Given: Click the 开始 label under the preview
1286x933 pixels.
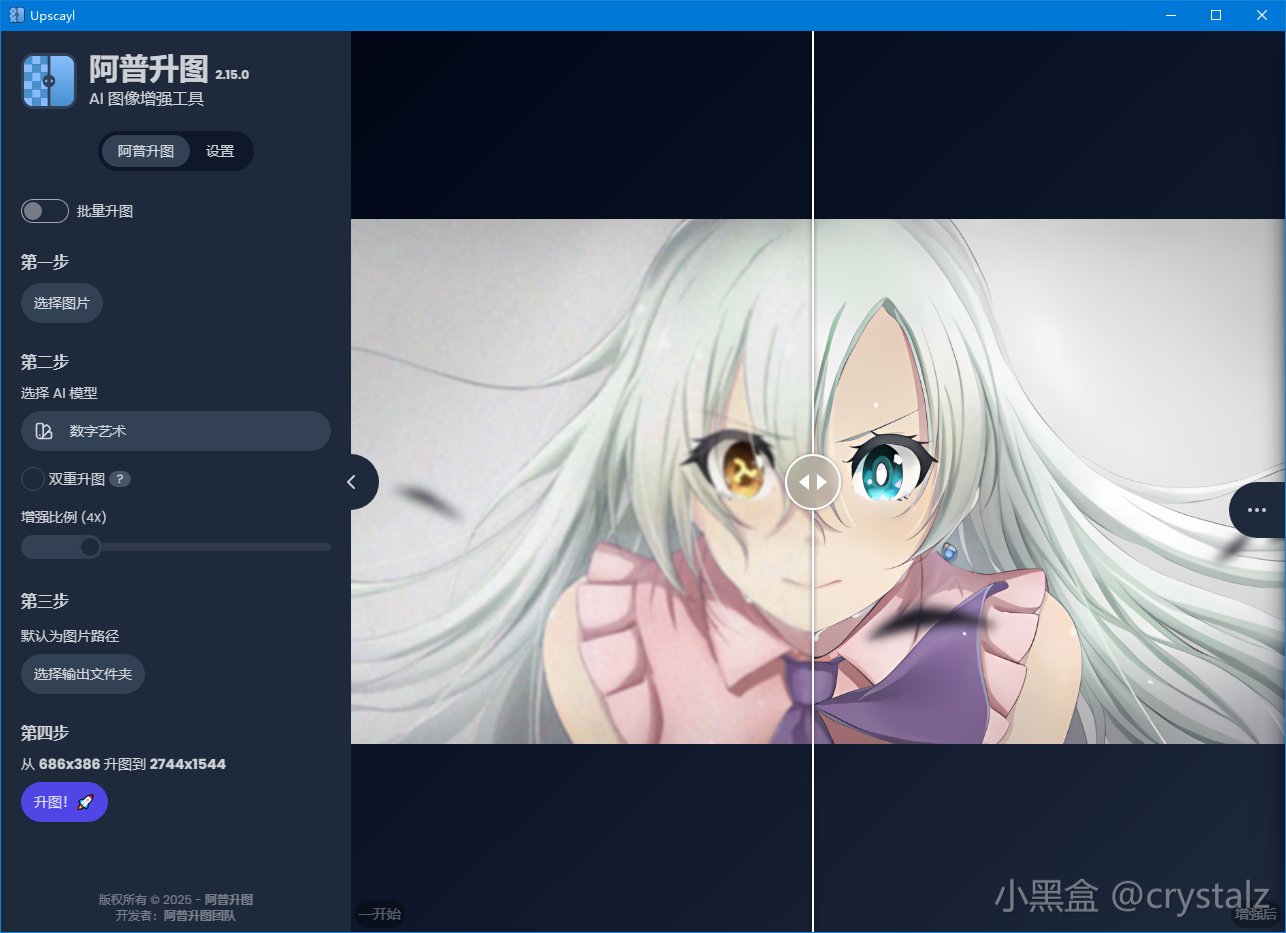Looking at the screenshot, I should pos(380,913).
